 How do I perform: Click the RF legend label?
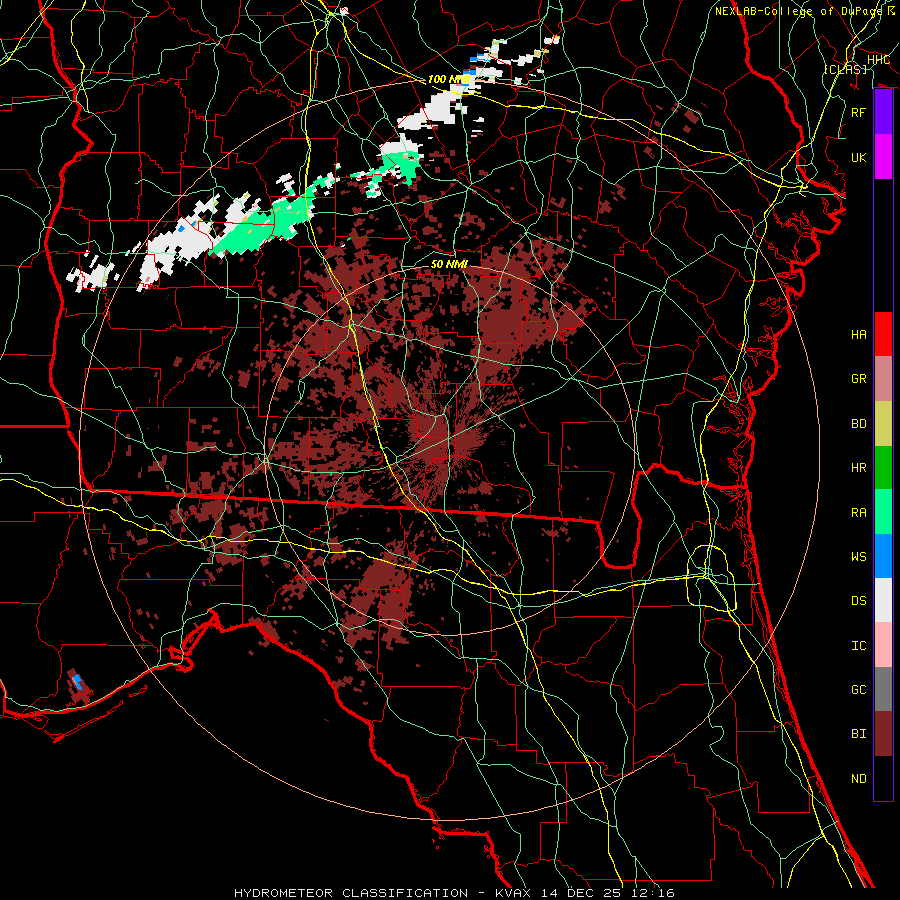859,112
